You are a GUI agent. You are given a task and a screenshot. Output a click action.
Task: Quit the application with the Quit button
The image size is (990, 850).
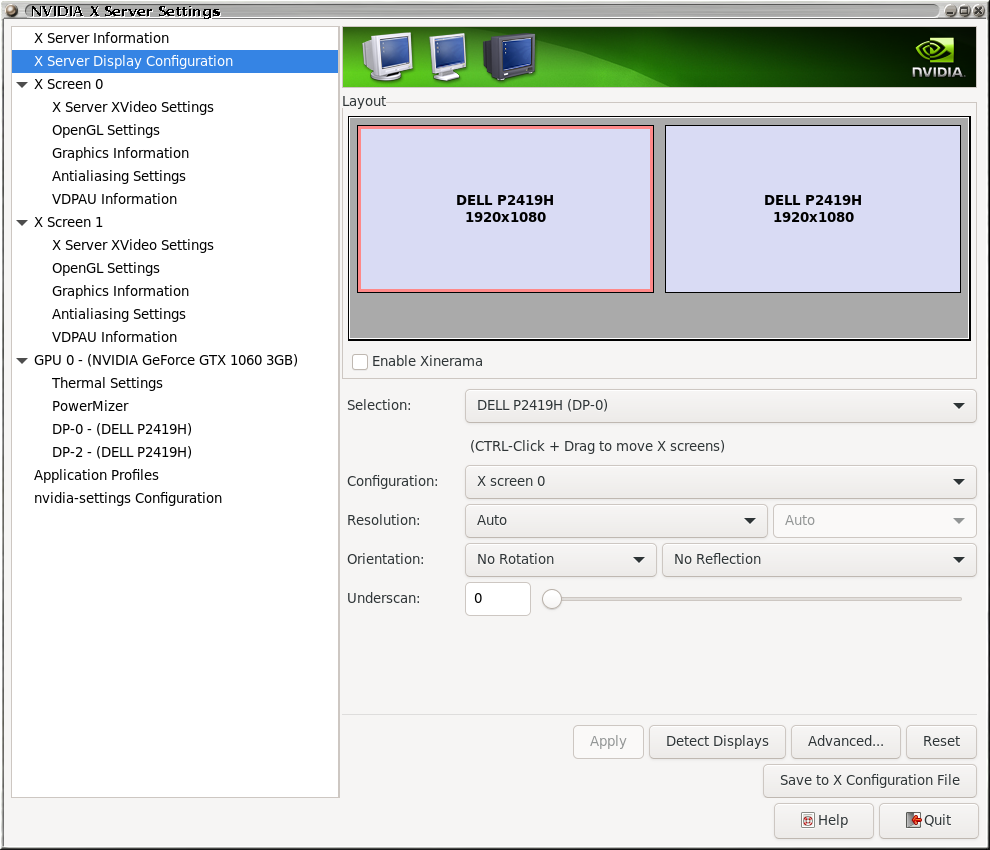tap(928, 820)
